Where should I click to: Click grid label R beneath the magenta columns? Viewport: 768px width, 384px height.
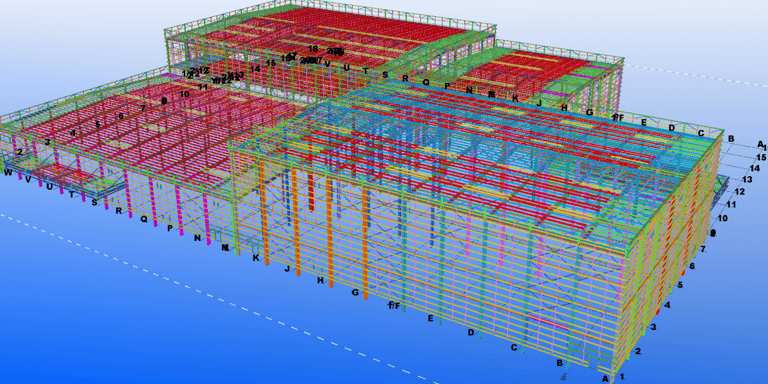click(118, 211)
